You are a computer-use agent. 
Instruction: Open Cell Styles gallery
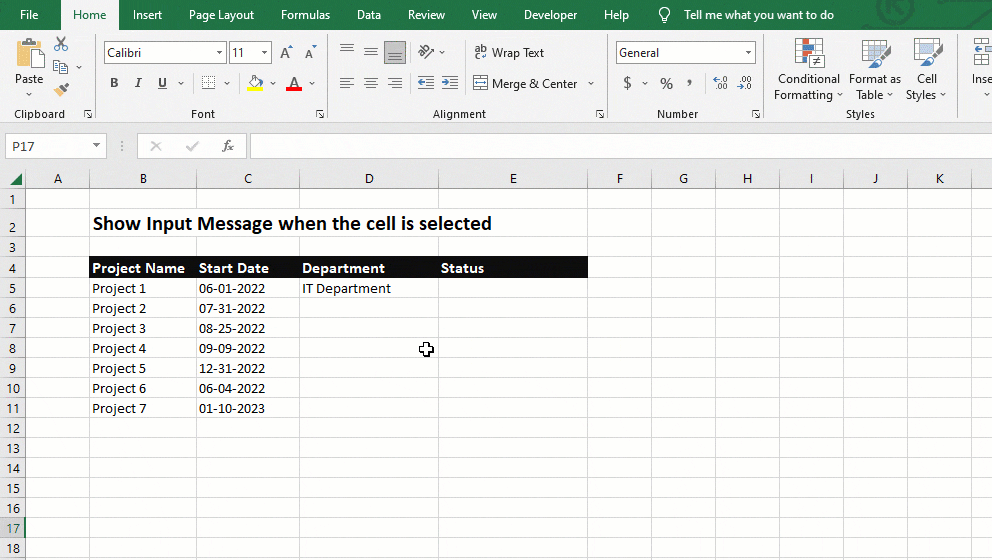pos(926,70)
